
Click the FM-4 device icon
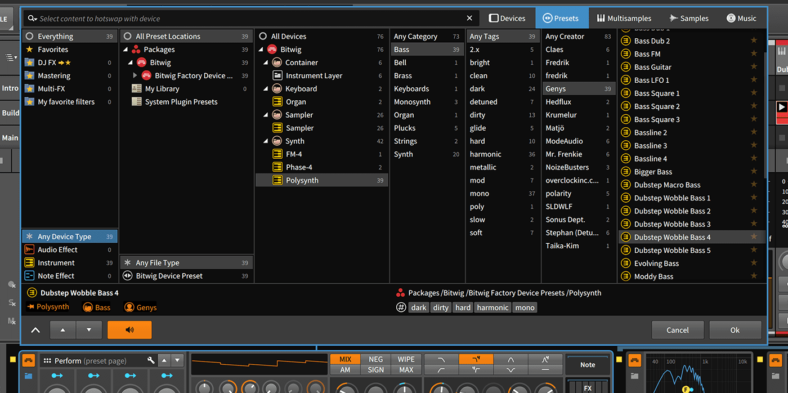[x=277, y=154]
